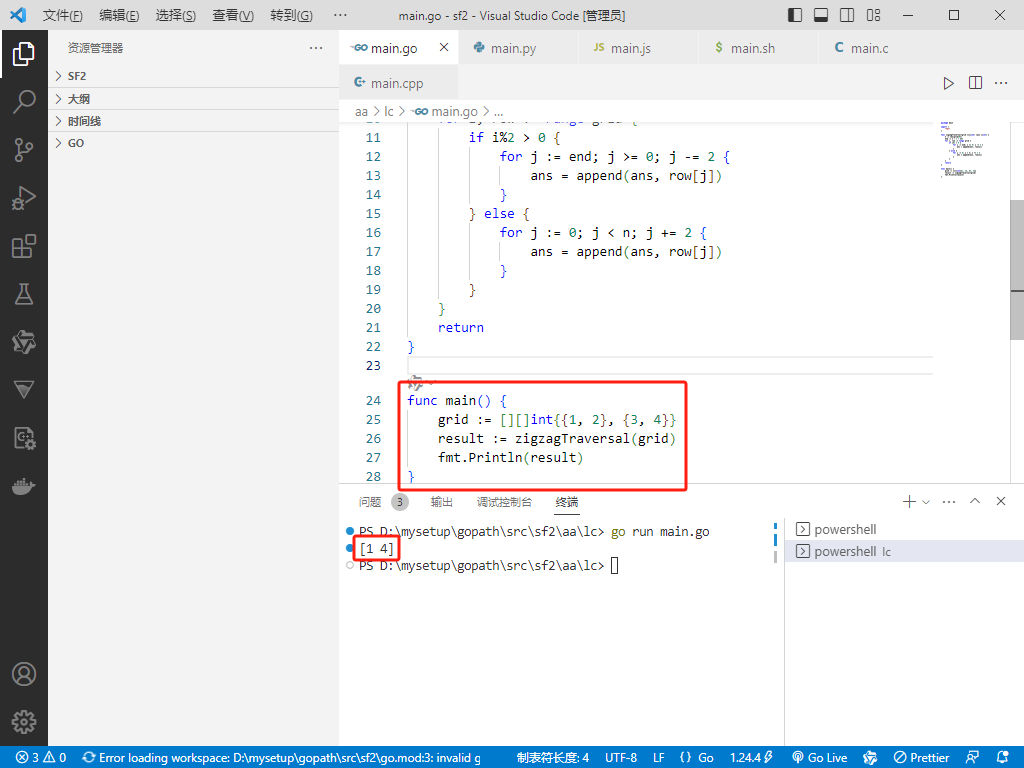The height and width of the screenshot is (768, 1024).
Task: Click Prettier status bar item
Action: pos(921,758)
